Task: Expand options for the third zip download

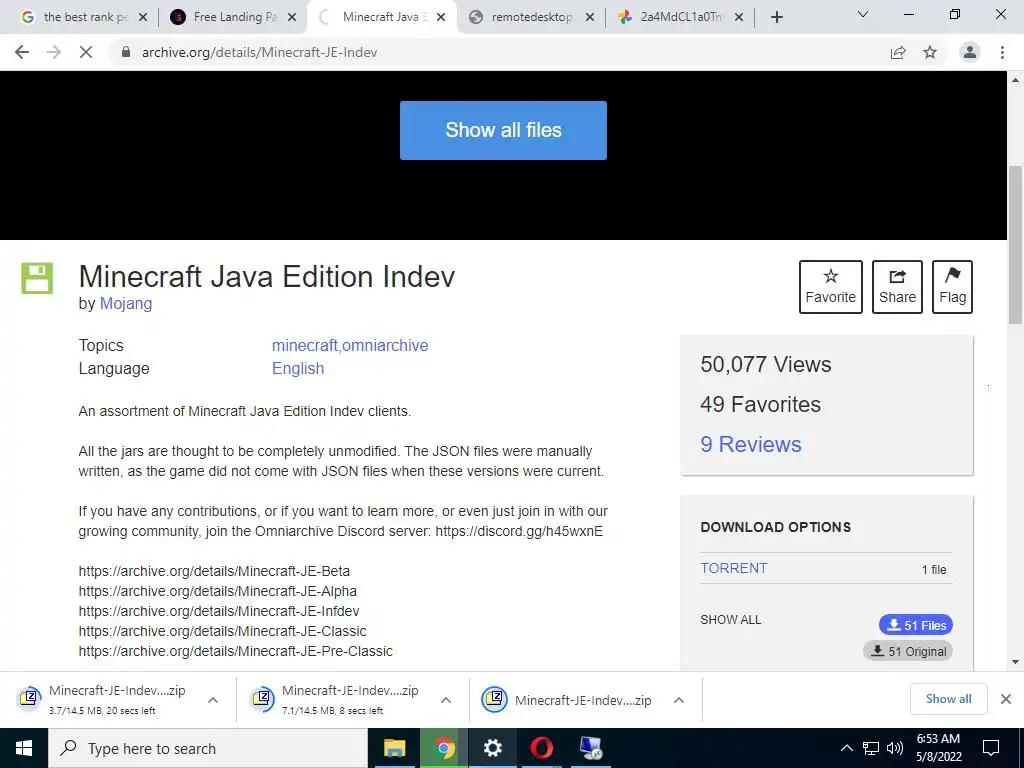Action: click(x=679, y=700)
